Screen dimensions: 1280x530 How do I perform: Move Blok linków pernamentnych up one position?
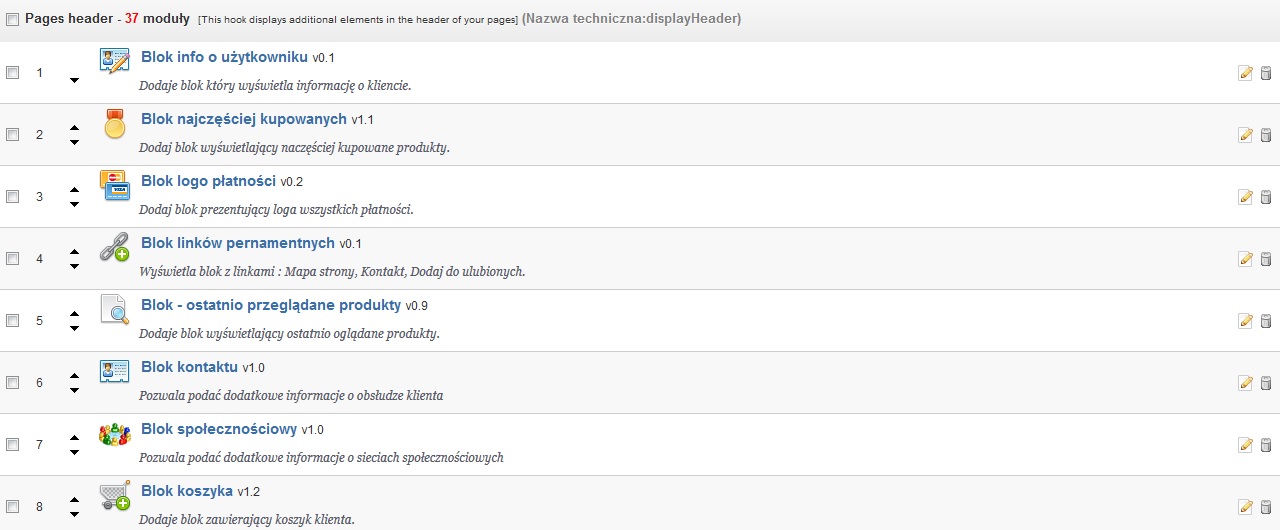click(x=74, y=251)
